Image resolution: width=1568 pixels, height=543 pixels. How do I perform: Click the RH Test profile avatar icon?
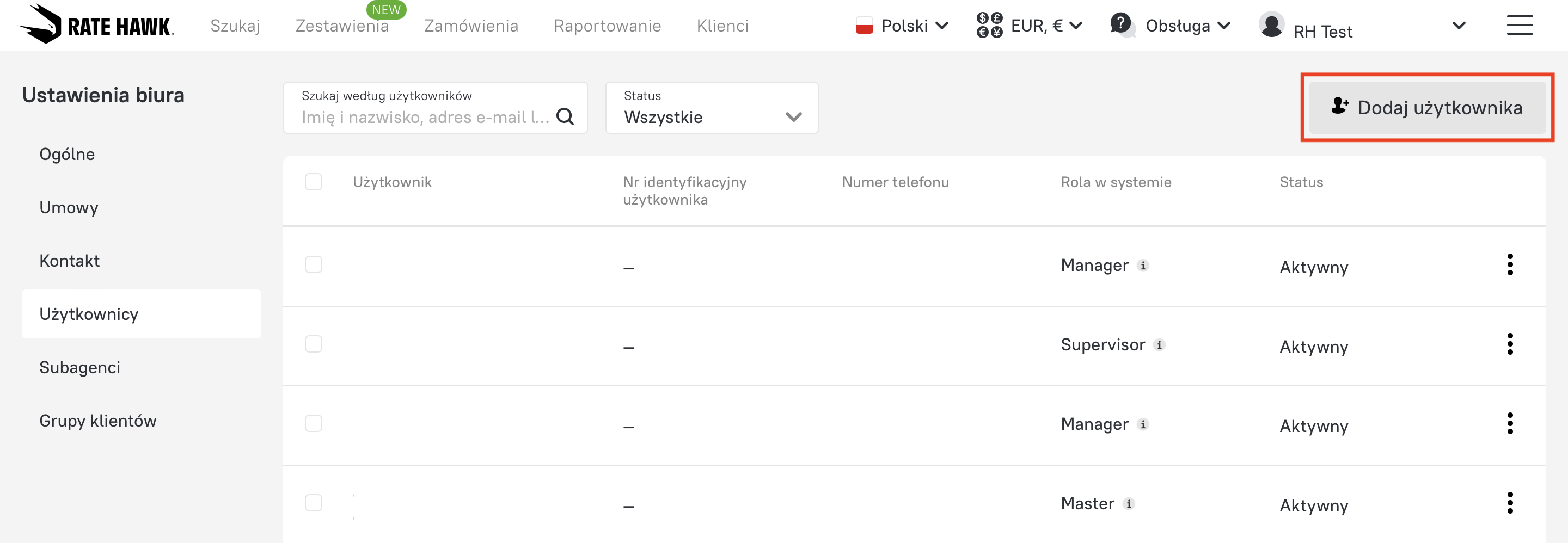[x=1271, y=26]
